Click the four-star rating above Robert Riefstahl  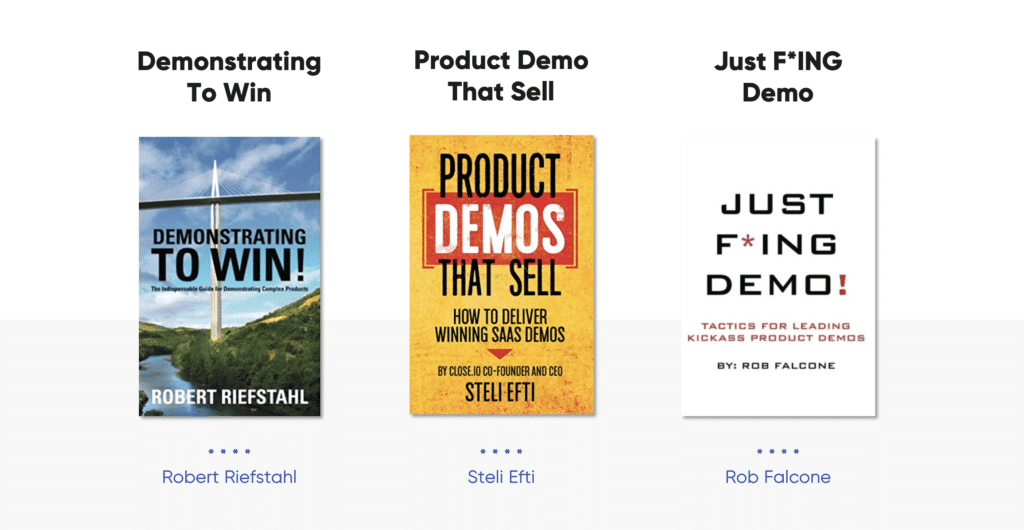(x=229, y=451)
